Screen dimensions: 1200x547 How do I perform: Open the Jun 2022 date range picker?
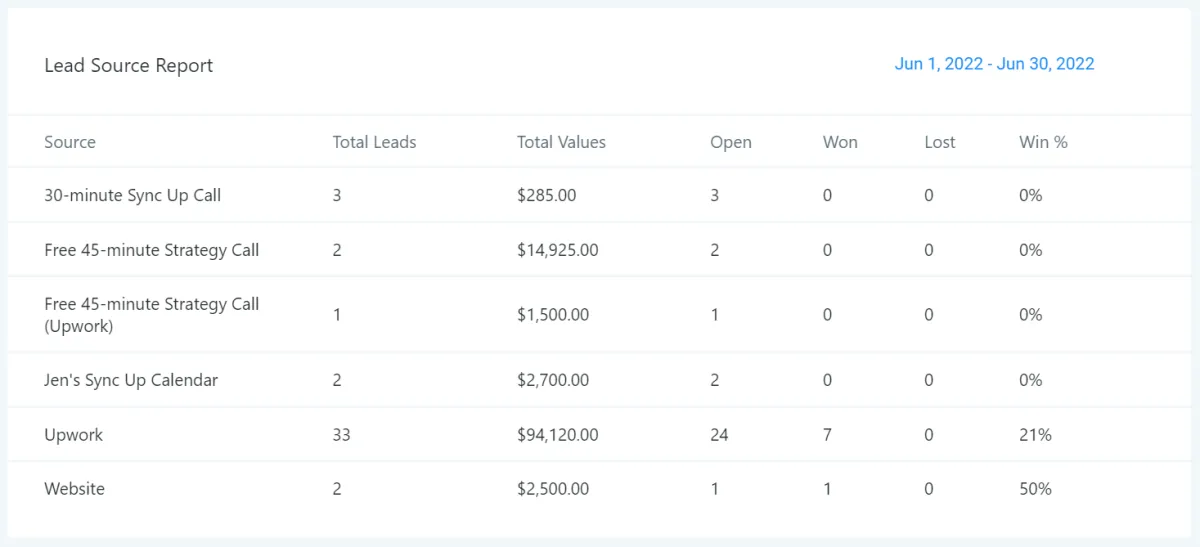click(994, 64)
